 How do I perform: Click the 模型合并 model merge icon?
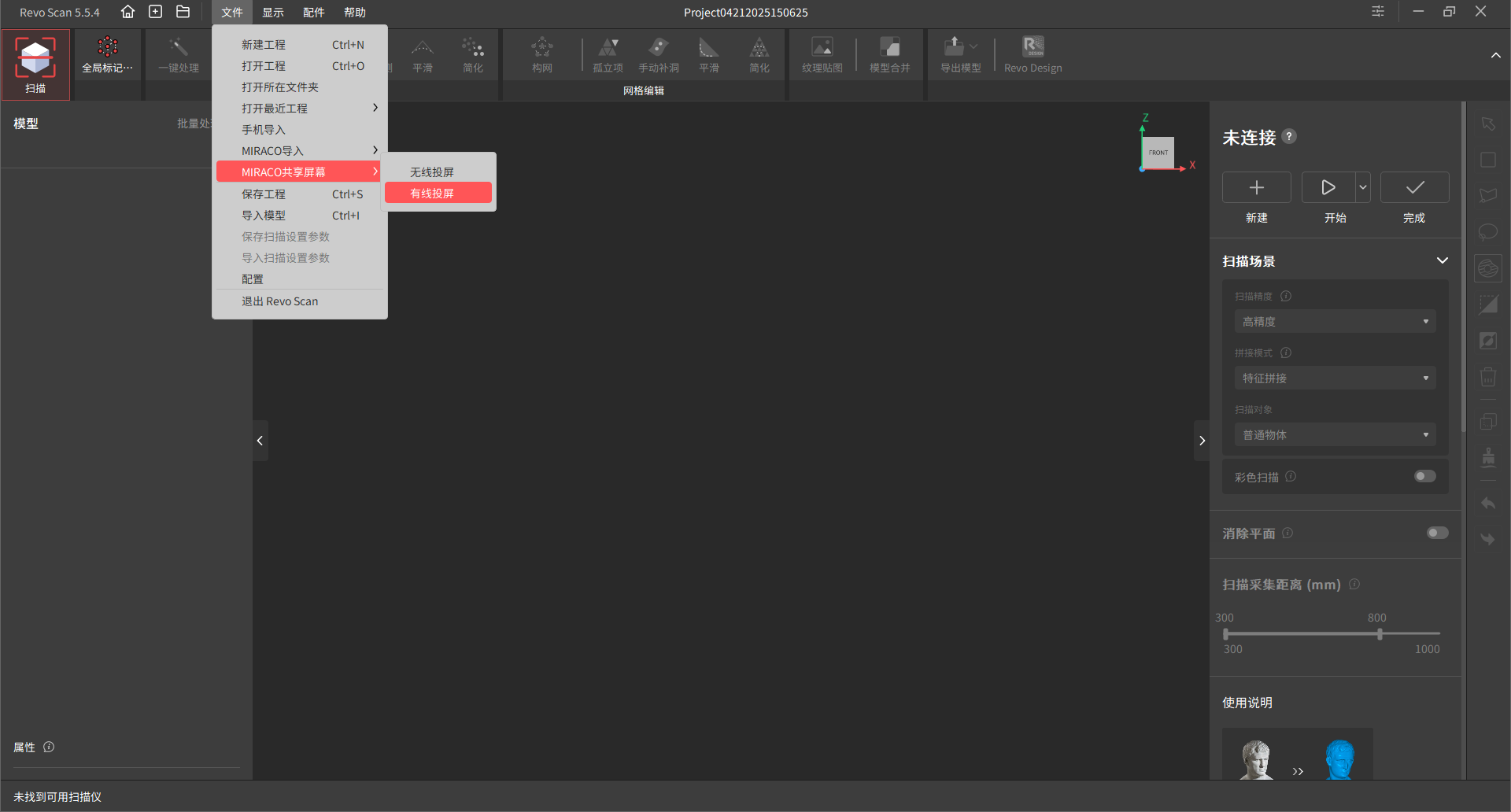pos(890,55)
